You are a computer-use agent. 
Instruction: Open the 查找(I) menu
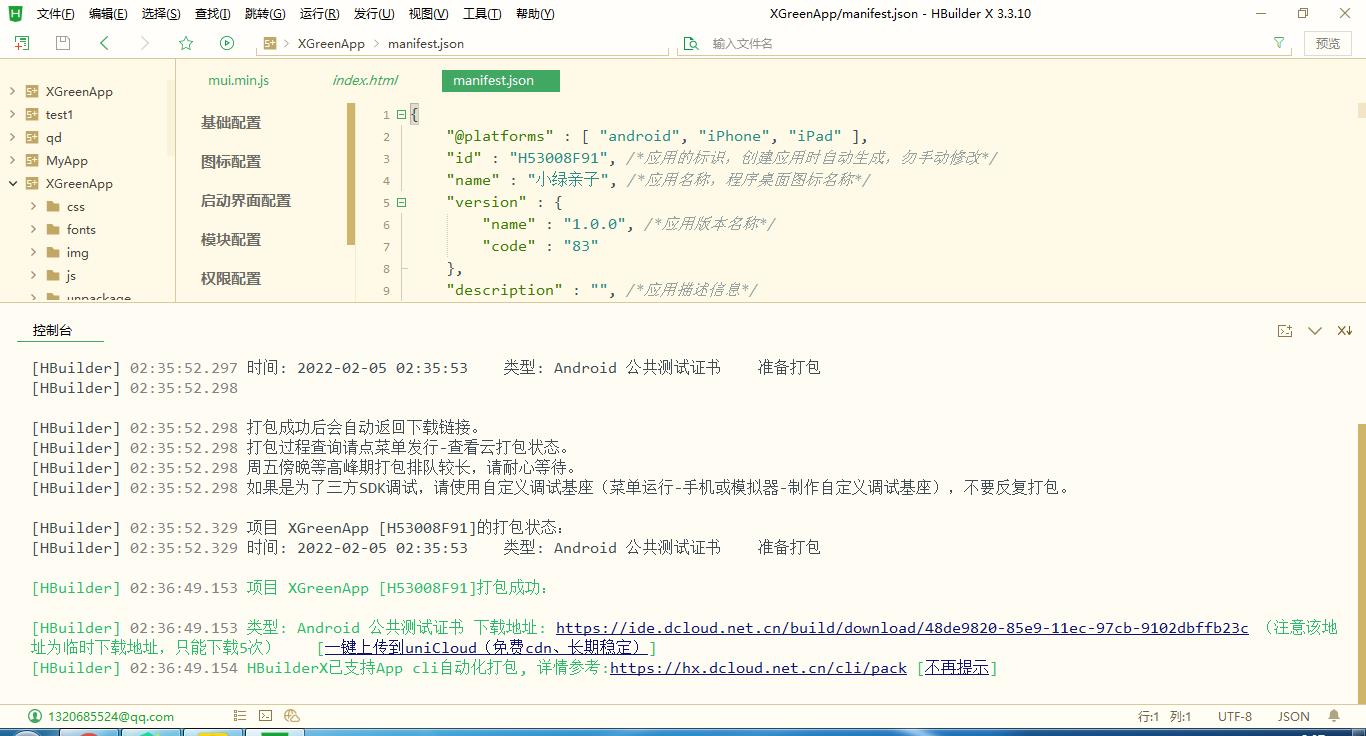point(212,14)
